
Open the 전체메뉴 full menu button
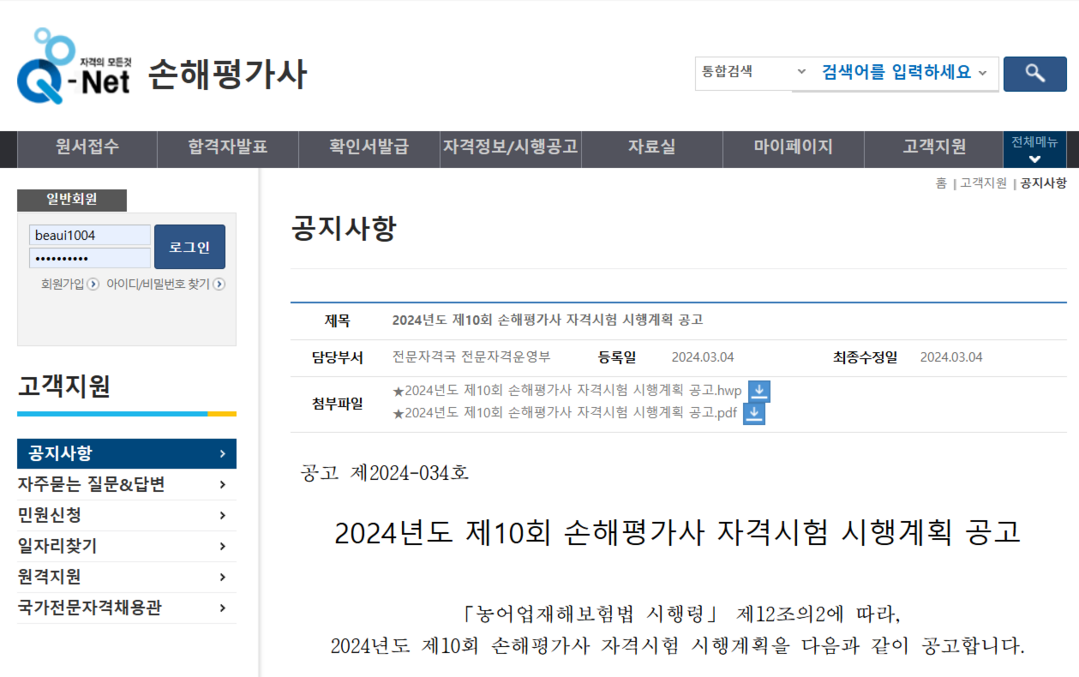(x=1034, y=150)
